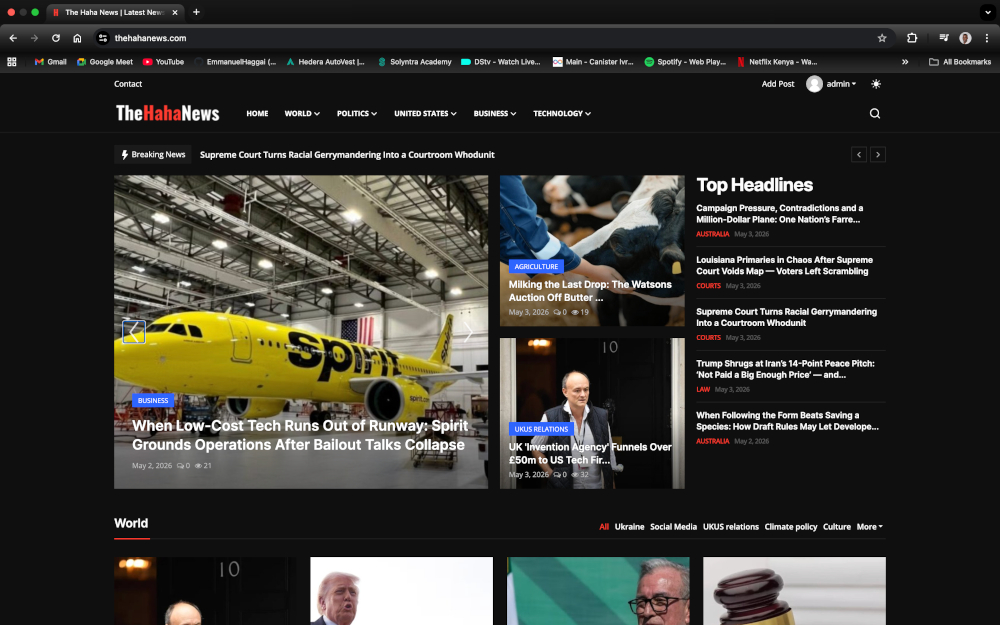Open the apps grid in bookmarks bar
This screenshot has width=1000, height=625.
[x=11, y=62]
